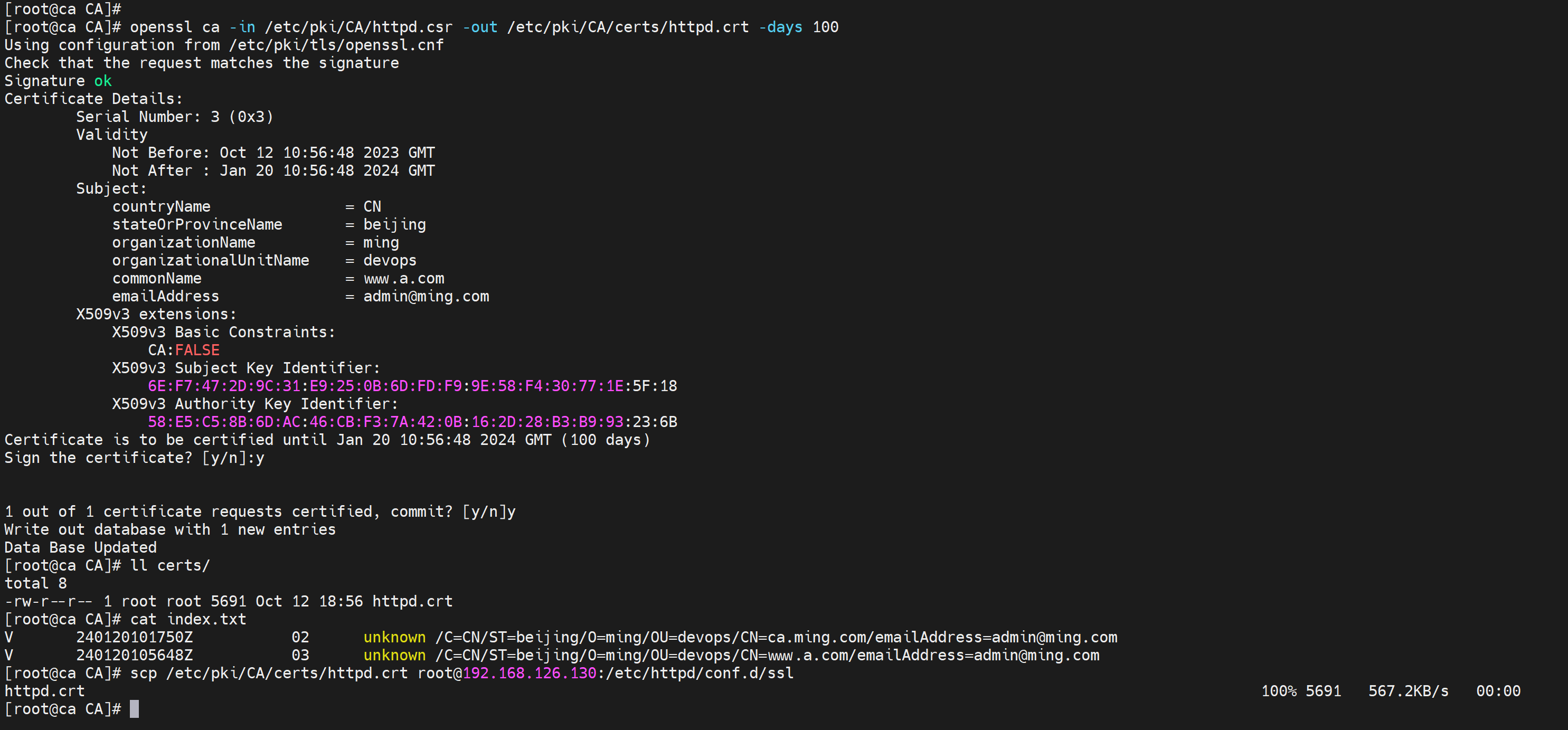The height and width of the screenshot is (730, 1568).
Task: Click the commonName value www.a.com
Action: coord(403,278)
